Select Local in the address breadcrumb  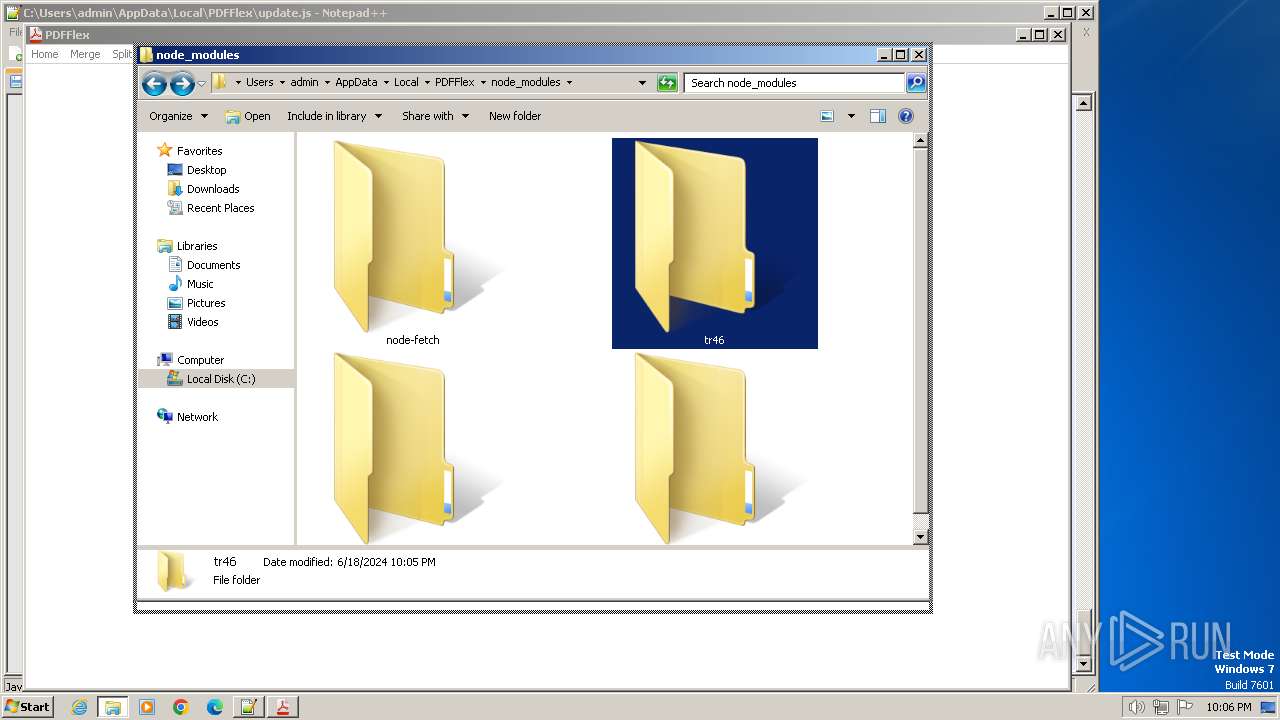pos(406,83)
